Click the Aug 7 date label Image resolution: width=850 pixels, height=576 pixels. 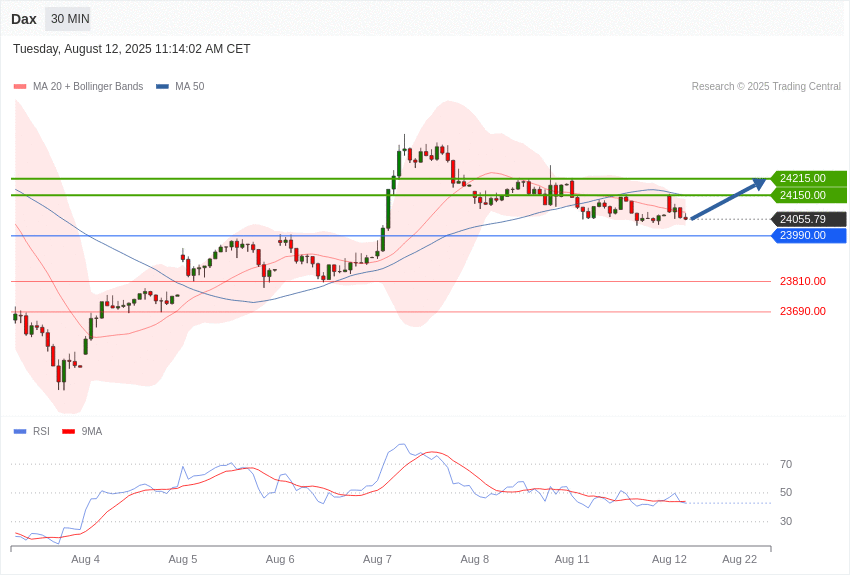point(377,559)
